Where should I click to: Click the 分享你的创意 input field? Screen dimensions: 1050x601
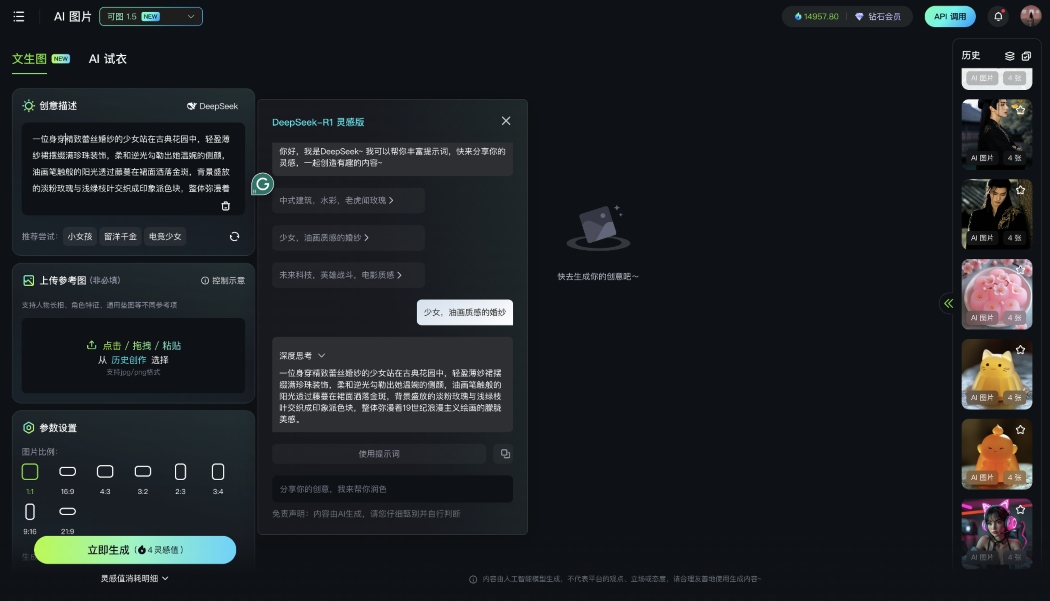coord(392,489)
